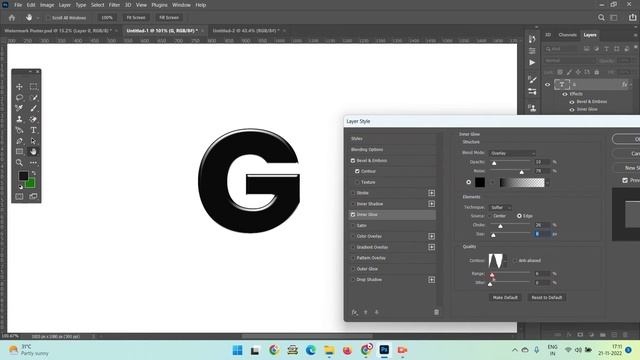Uncheck the Contour sub-option
Screen dimensions: 640x360
357,171
